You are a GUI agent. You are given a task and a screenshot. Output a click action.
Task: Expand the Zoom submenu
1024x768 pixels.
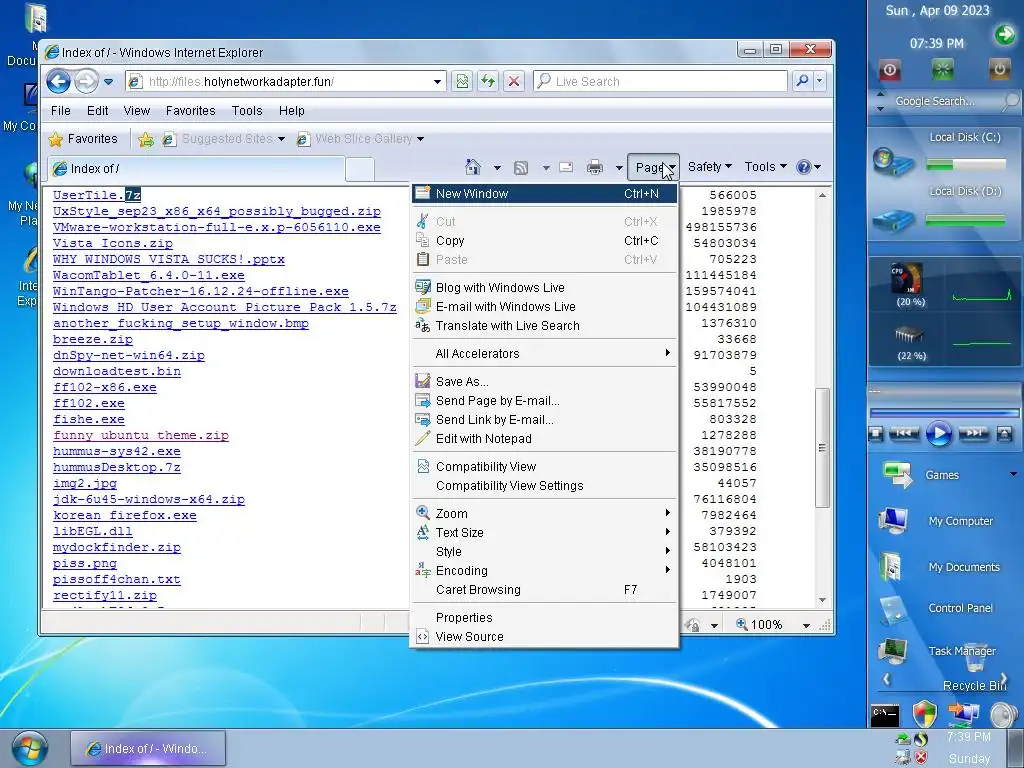[543, 513]
